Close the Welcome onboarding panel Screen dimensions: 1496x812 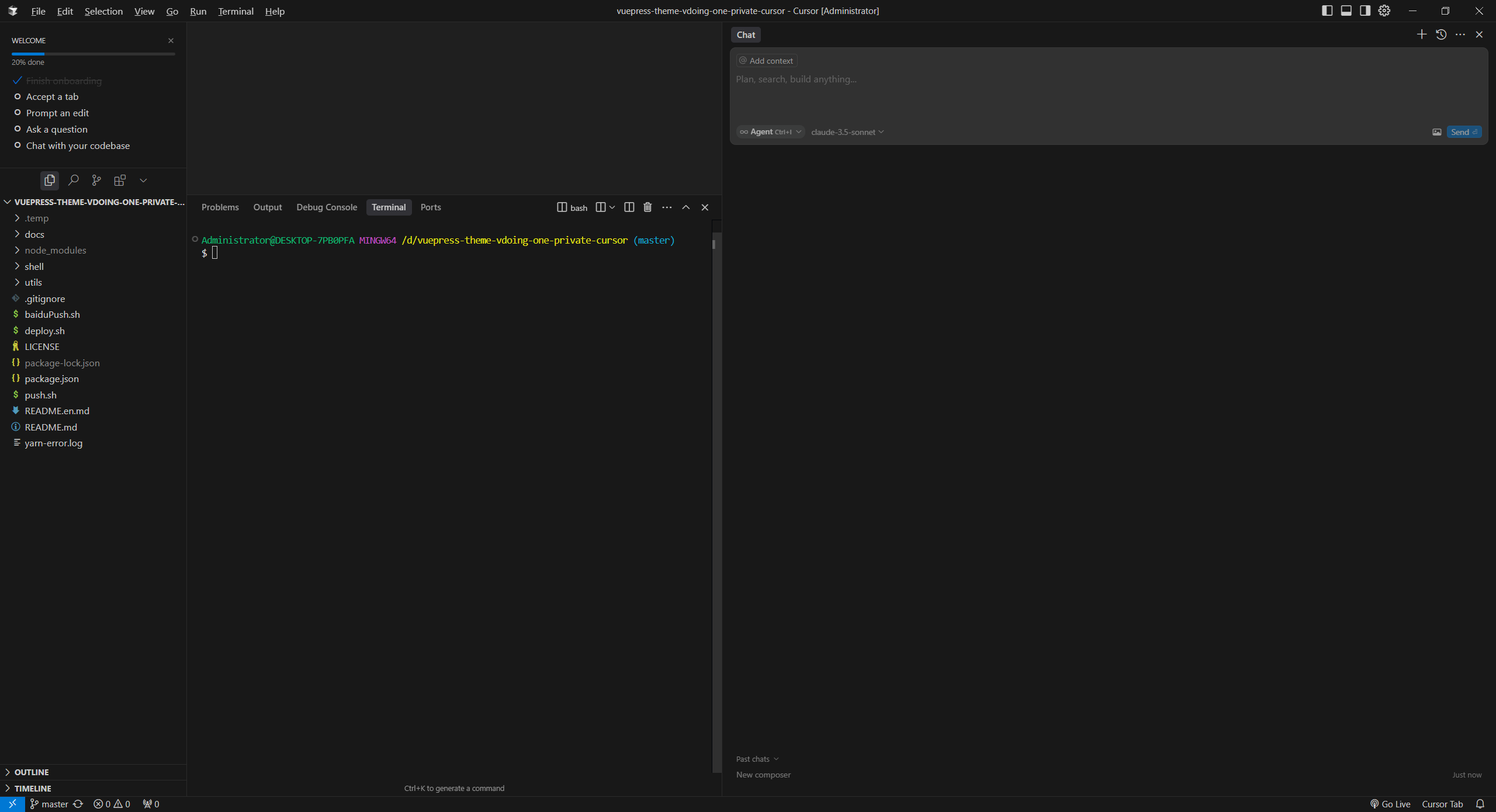click(x=171, y=40)
